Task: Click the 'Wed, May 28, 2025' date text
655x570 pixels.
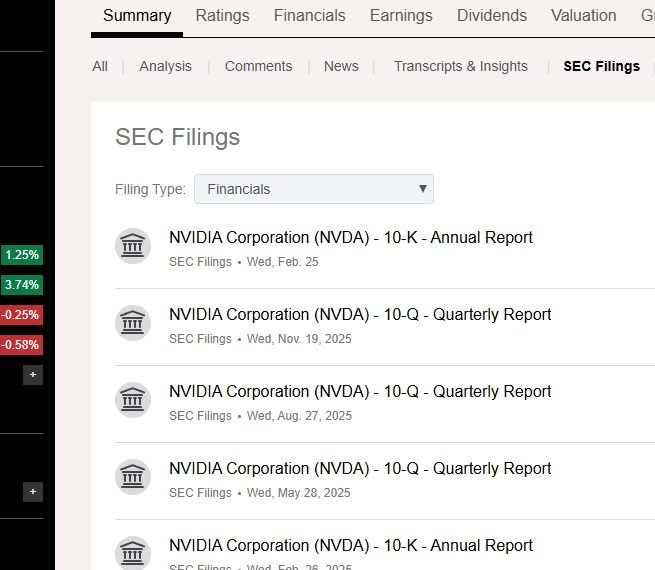Action: (x=298, y=493)
